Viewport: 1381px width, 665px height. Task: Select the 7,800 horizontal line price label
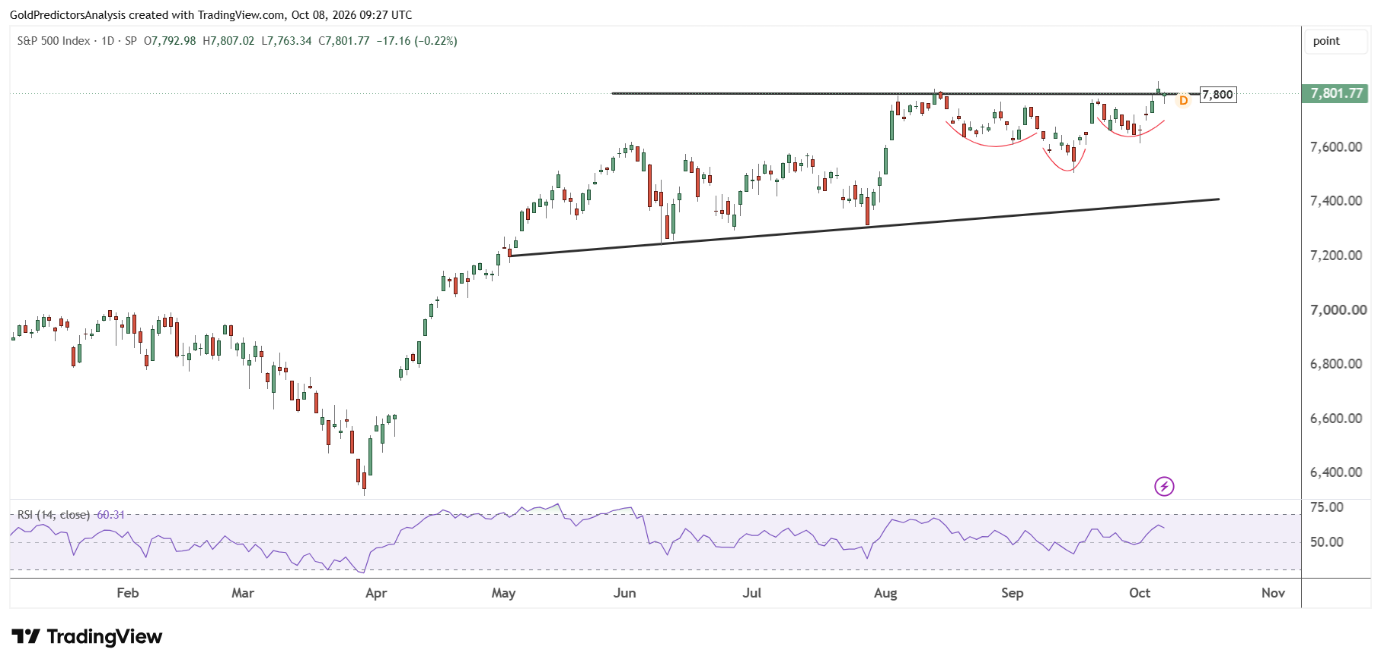1217,95
